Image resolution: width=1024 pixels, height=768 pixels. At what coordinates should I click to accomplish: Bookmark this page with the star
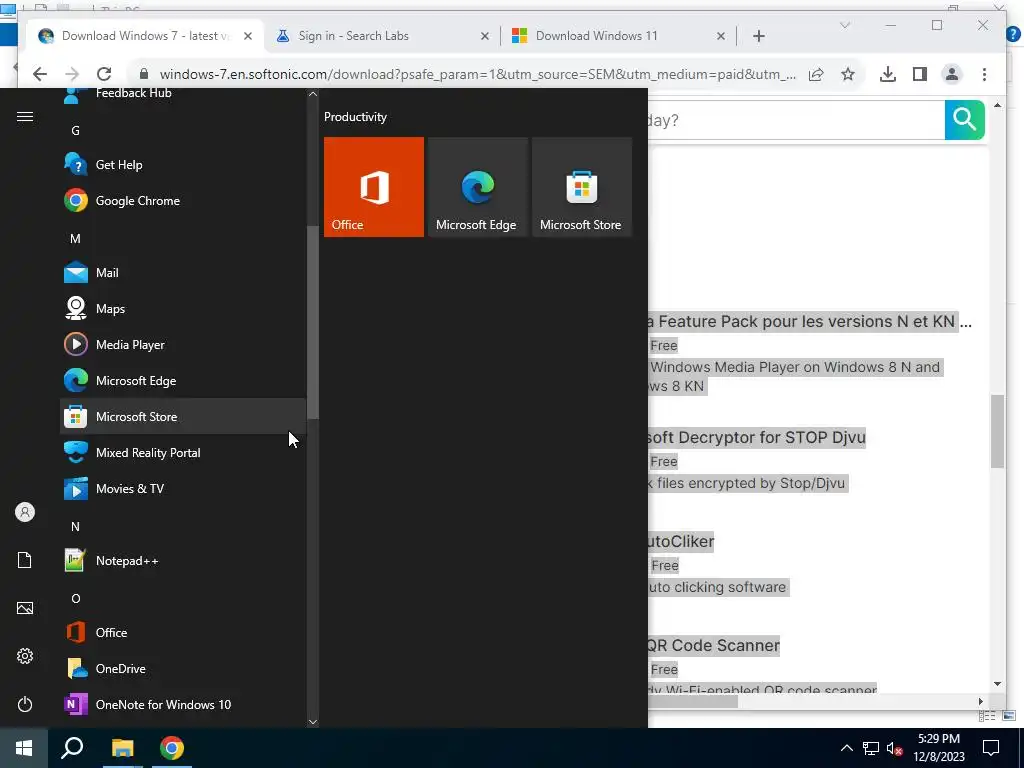848,74
